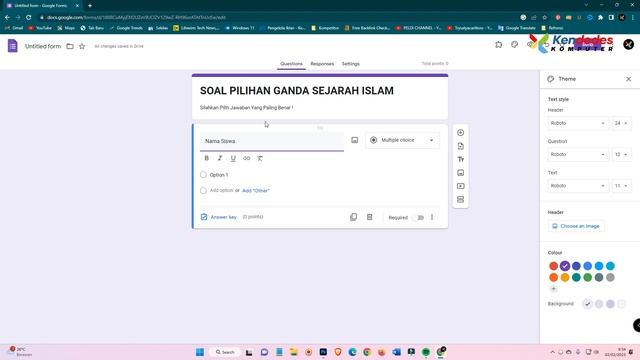640x360 pixels.
Task: Show hidden system tray icons chevron
Action: click(553, 352)
